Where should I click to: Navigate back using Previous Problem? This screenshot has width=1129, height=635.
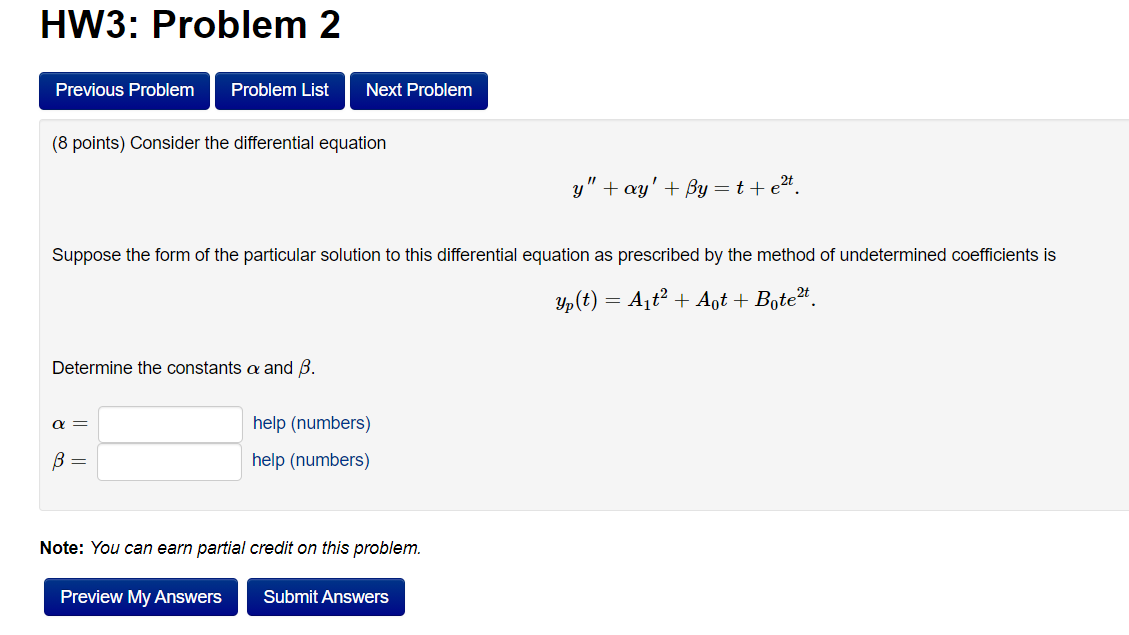coord(124,90)
